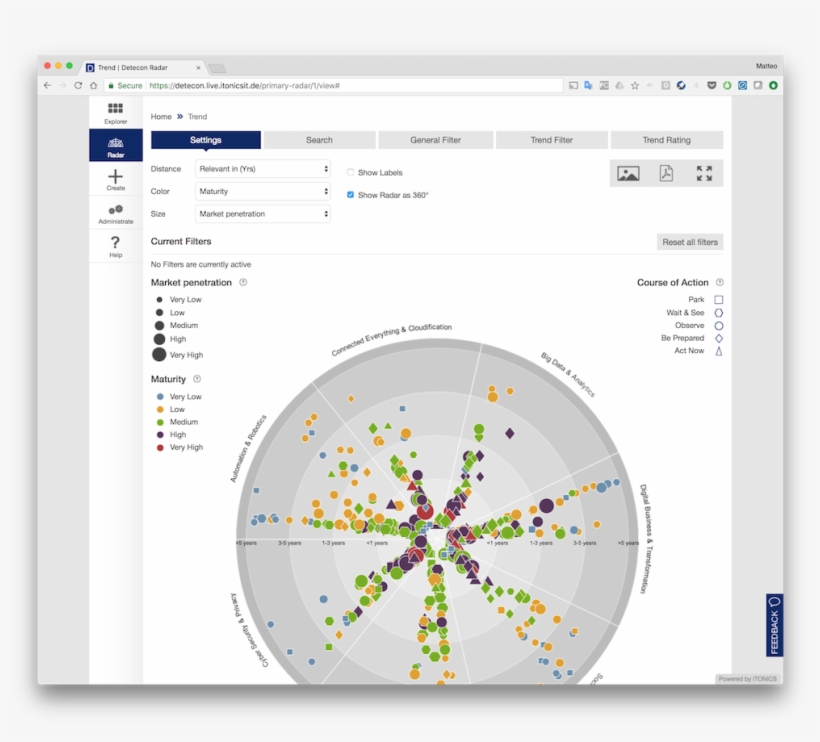
Task: Open the Size dropdown Market penetration
Action: (x=263, y=214)
